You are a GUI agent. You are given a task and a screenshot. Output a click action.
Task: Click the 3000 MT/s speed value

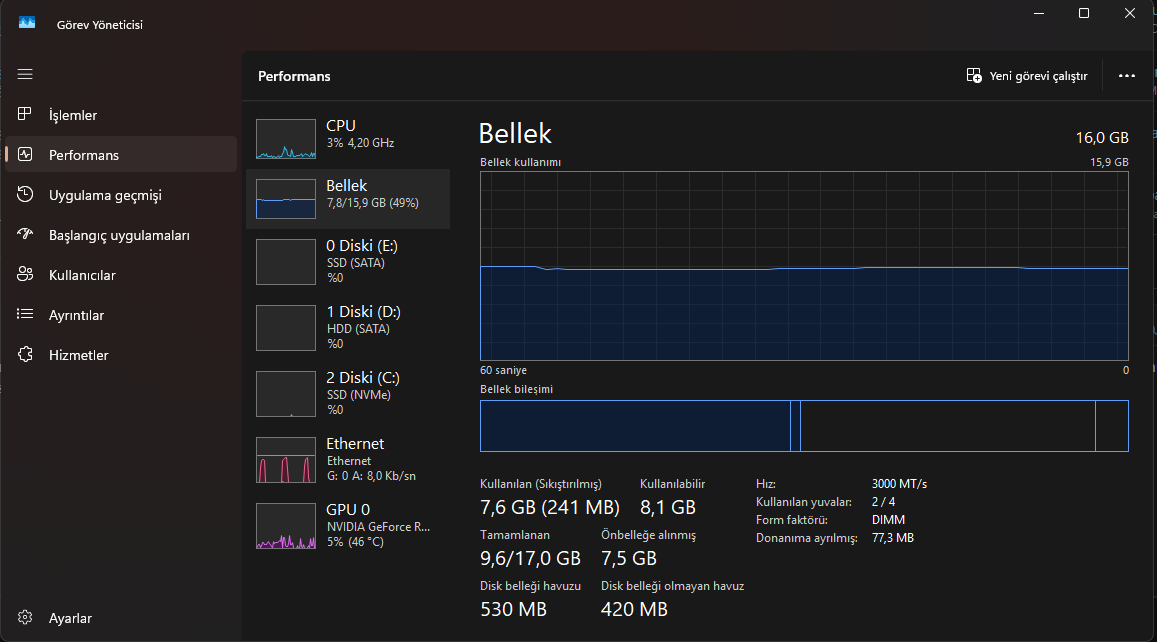(x=899, y=484)
